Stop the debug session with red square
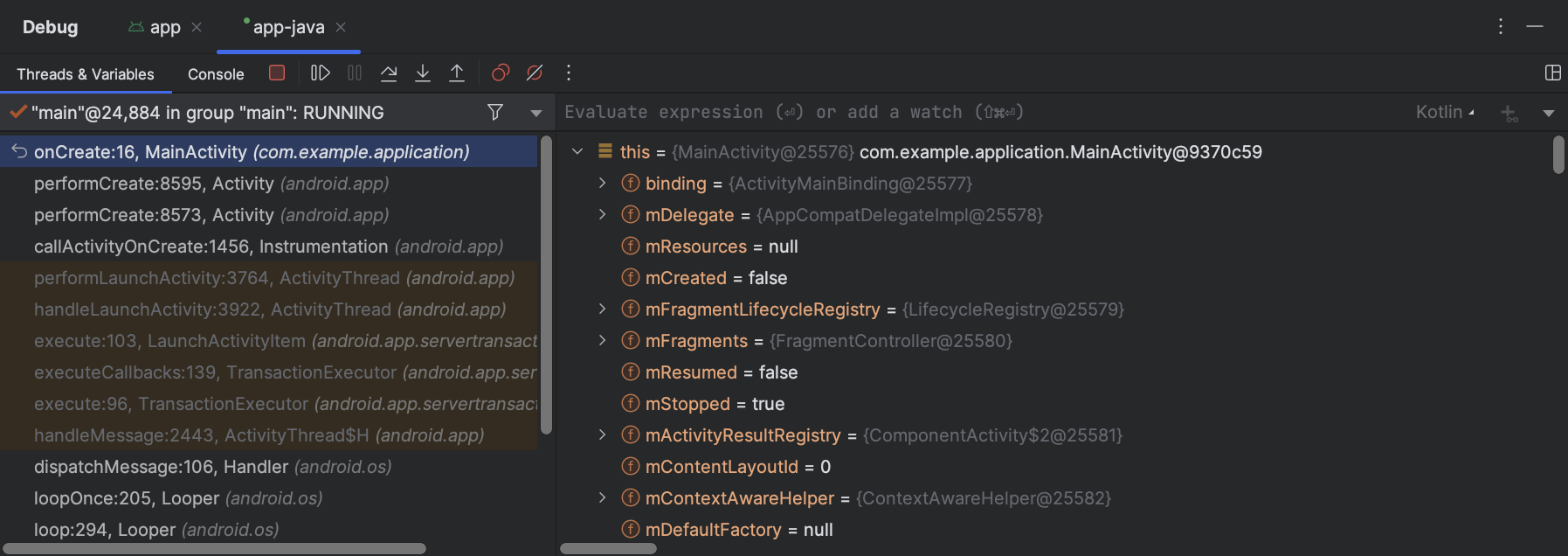 [x=277, y=73]
